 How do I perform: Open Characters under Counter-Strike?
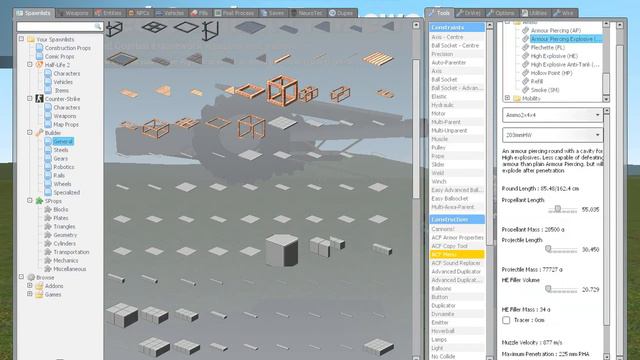coord(67,107)
